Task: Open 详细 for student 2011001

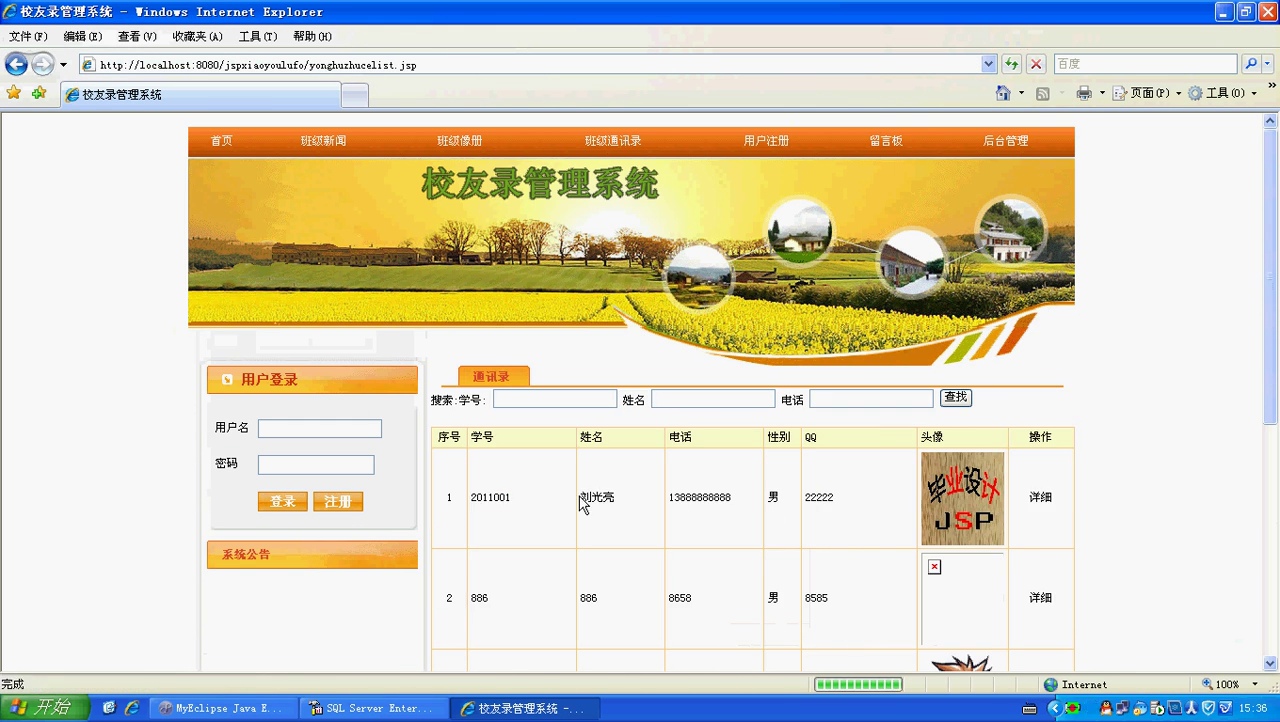Action: 1041,497
